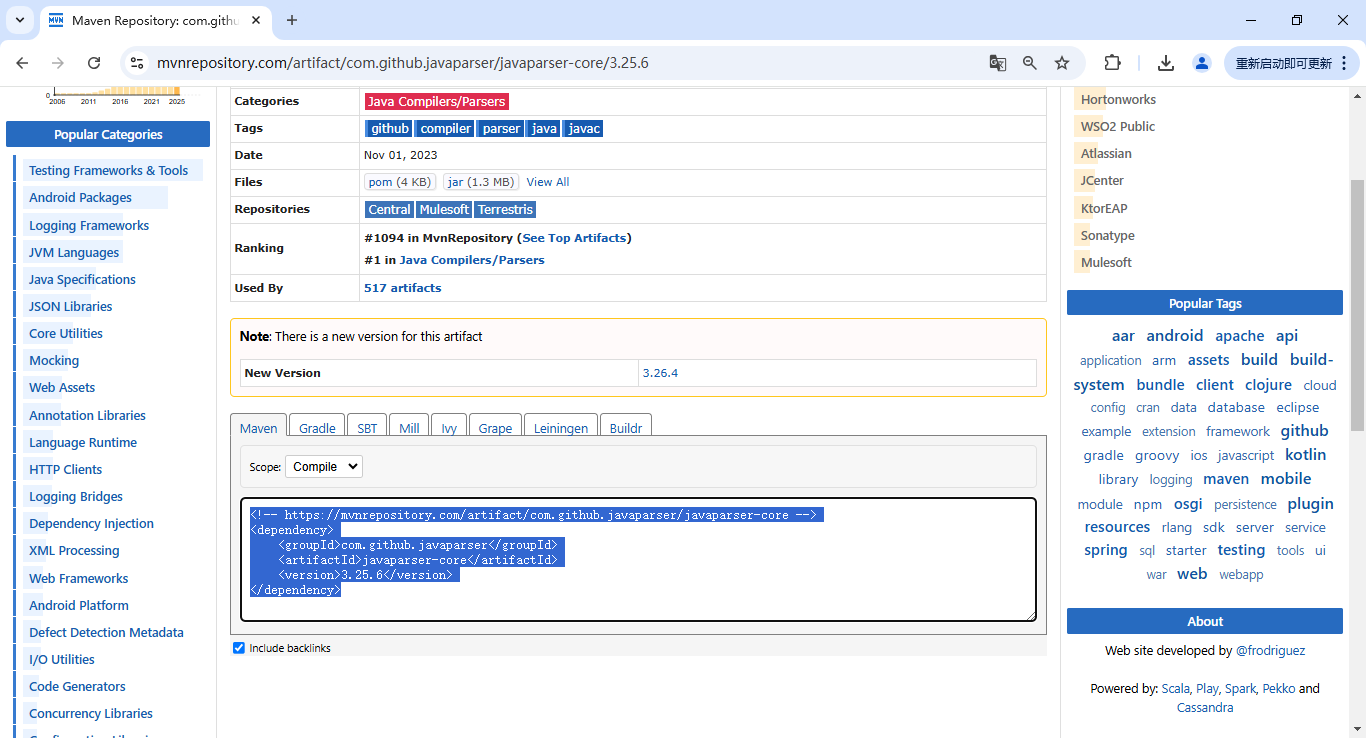Switch to the Gradle tab
The height and width of the screenshot is (738, 1366).
pos(317,428)
